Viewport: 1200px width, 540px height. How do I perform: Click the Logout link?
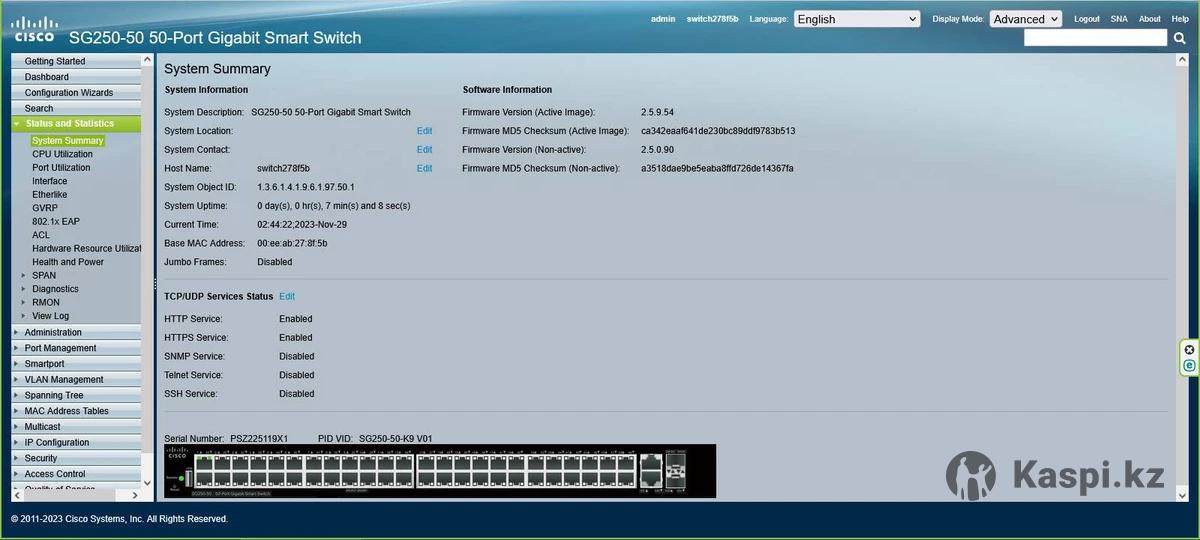point(1087,19)
